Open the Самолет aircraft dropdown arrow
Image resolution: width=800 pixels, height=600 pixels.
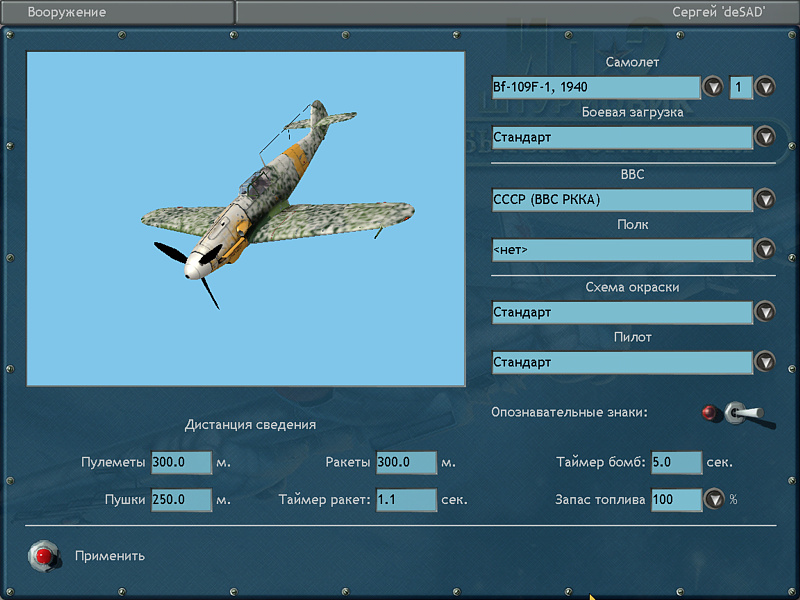pos(713,87)
